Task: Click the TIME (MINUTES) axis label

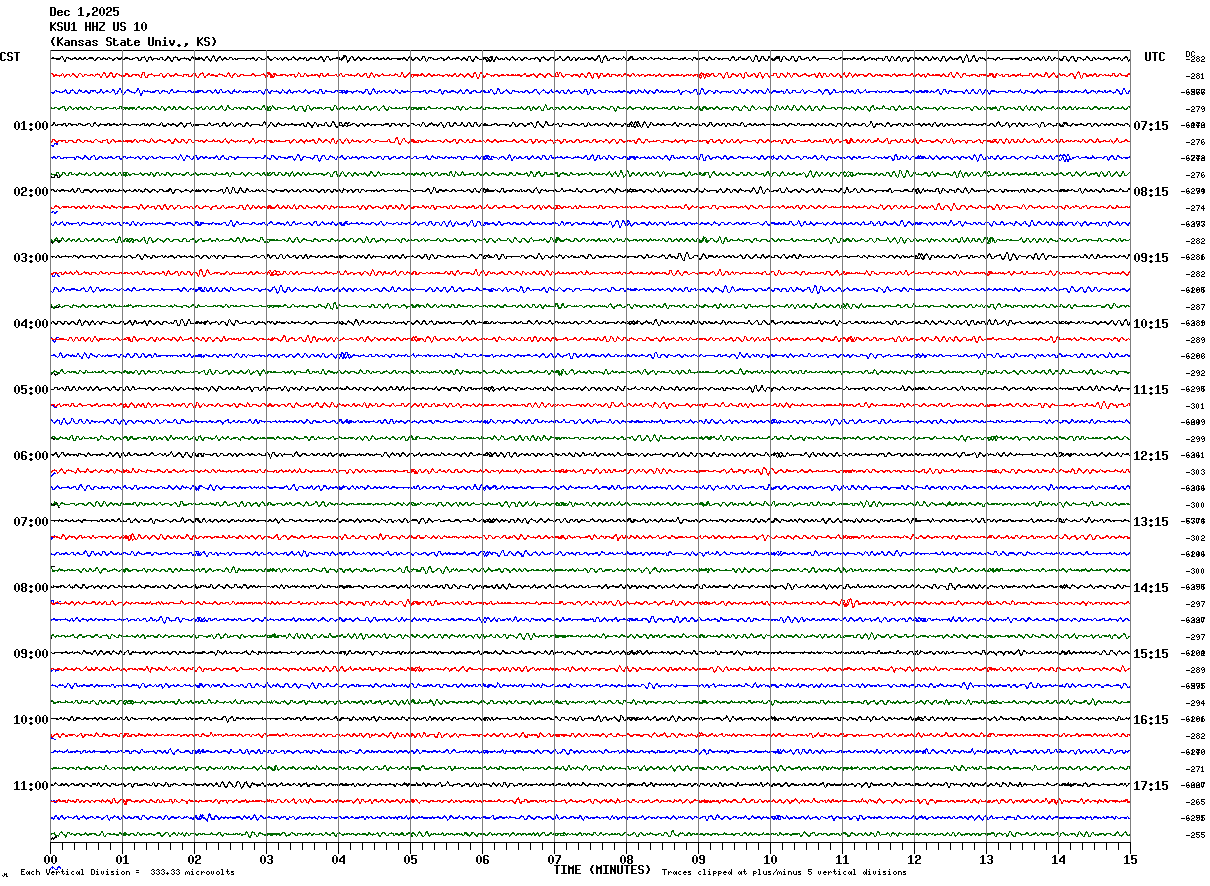Action: tap(602, 870)
